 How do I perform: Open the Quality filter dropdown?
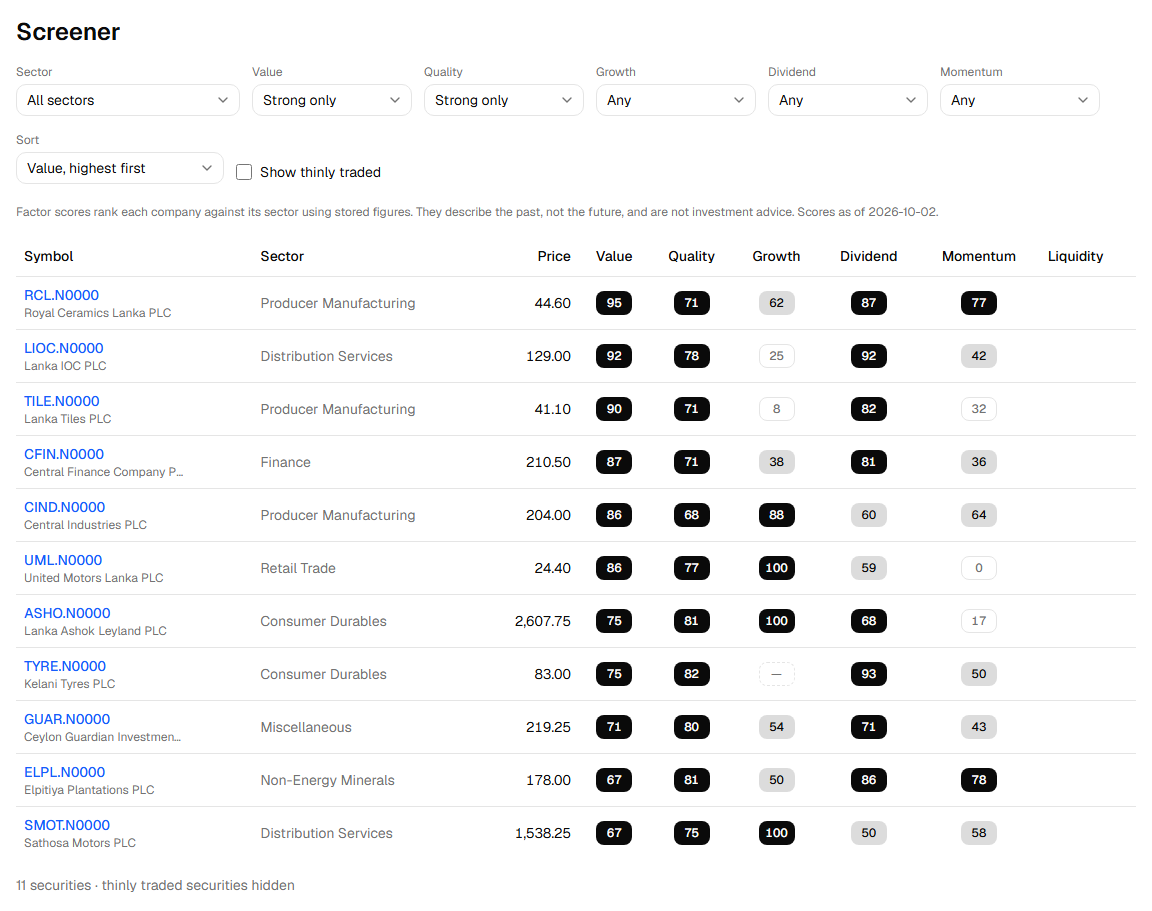[503, 100]
